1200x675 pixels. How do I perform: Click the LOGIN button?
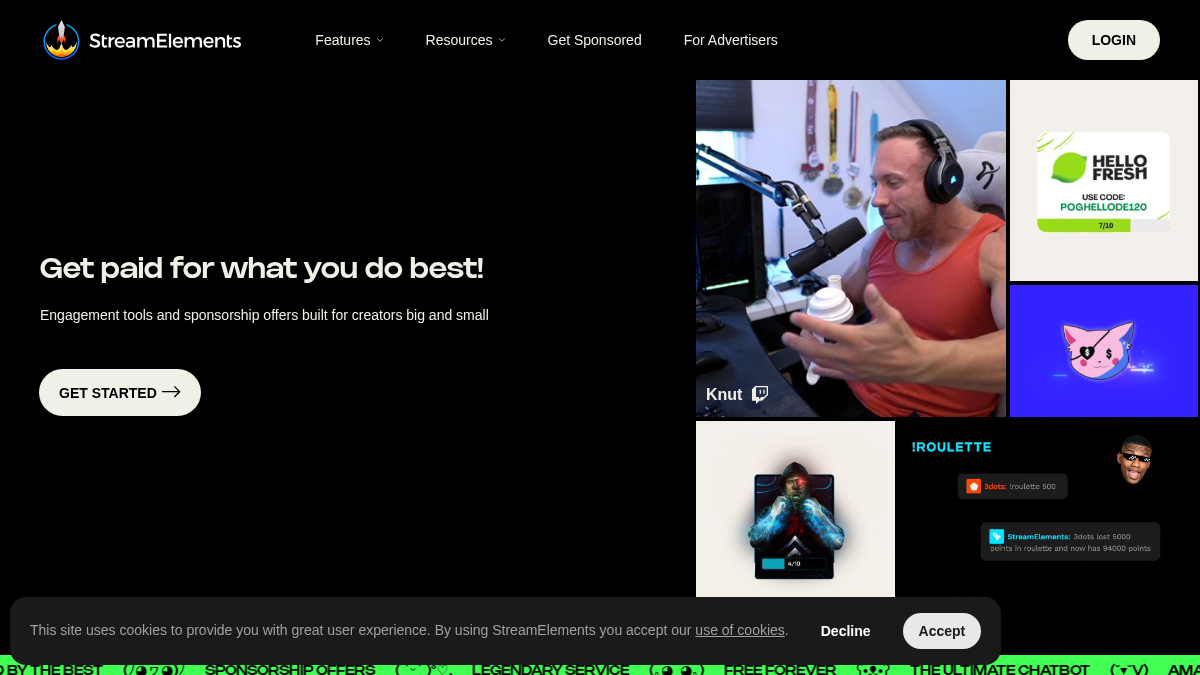click(x=1114, y=40)
